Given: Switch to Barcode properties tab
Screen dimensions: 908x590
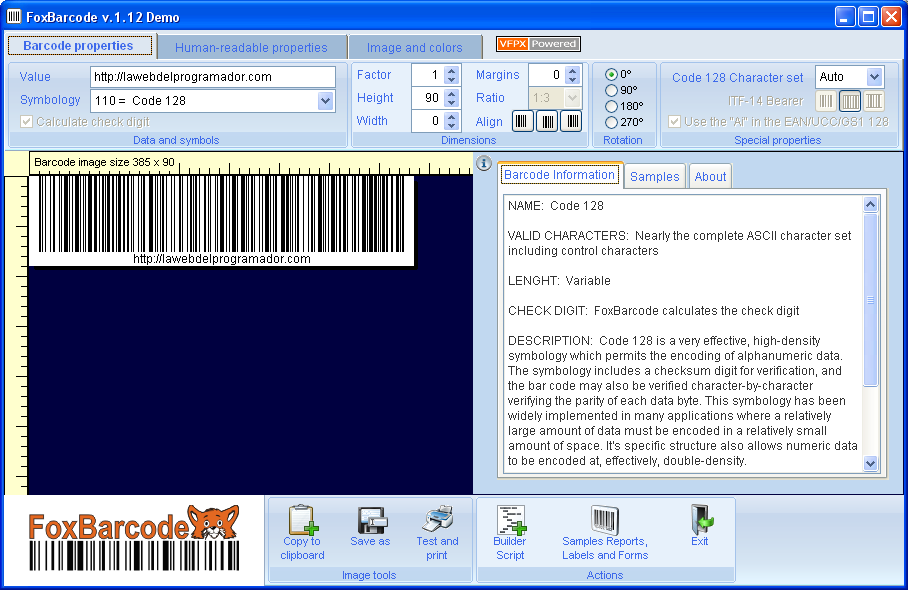Looking at the screenshot, I should [80, 46].
